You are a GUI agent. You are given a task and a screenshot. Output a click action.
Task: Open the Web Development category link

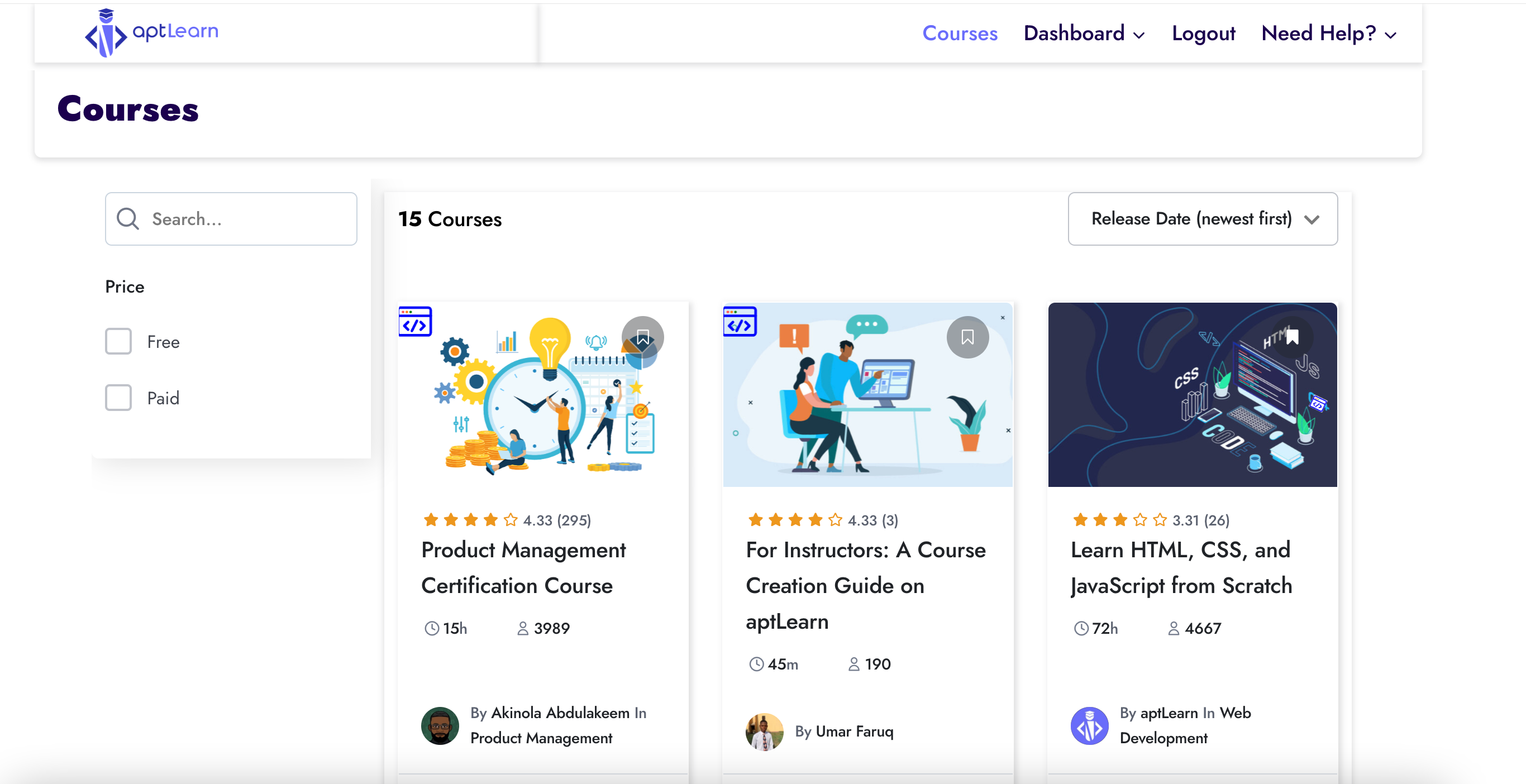pos(1185,725)
